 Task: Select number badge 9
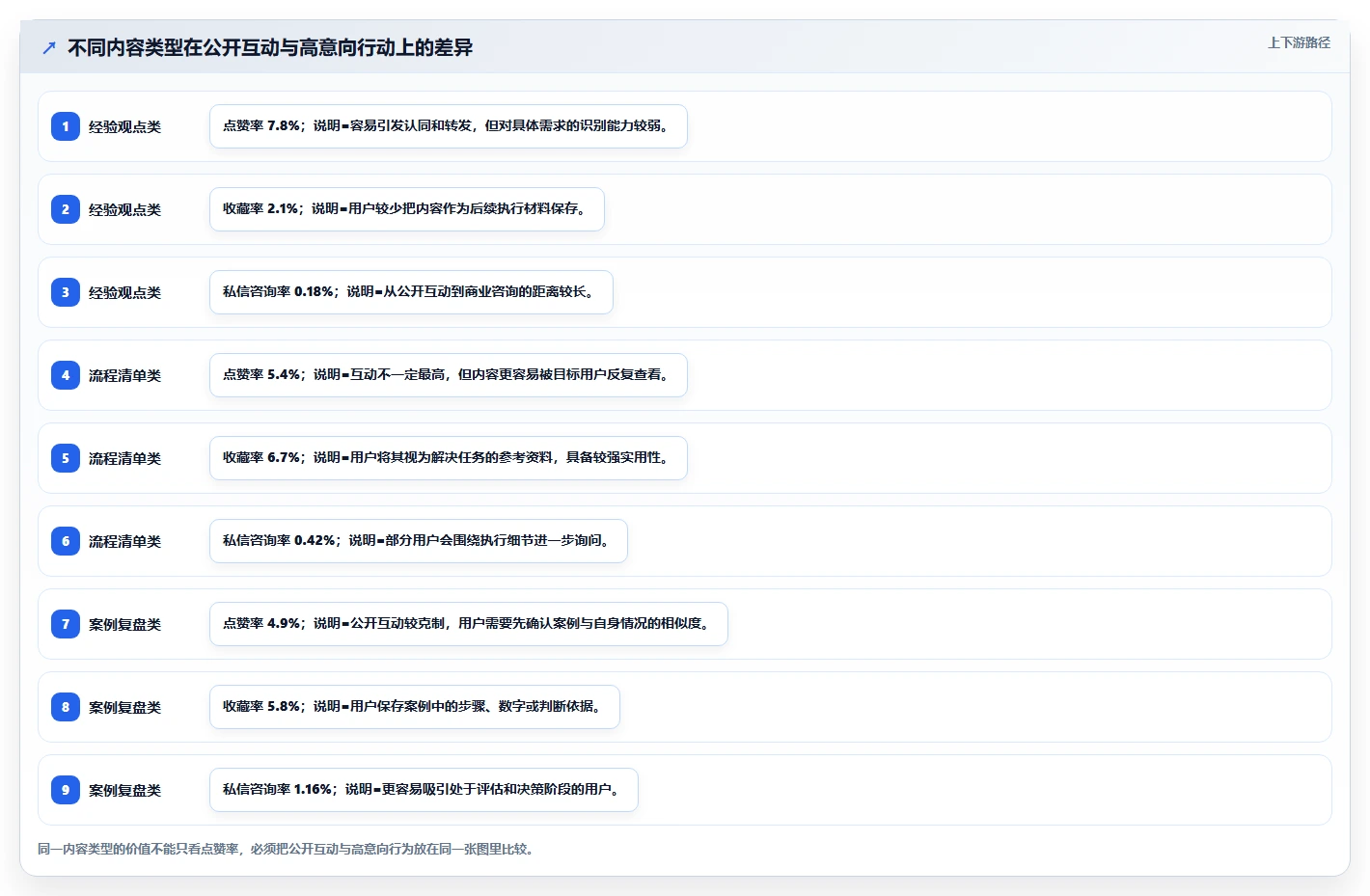pos(66,790)
